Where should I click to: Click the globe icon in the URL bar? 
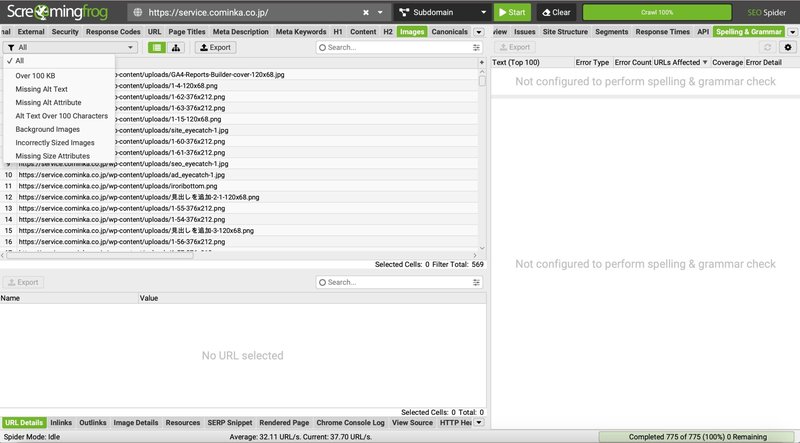137,12
